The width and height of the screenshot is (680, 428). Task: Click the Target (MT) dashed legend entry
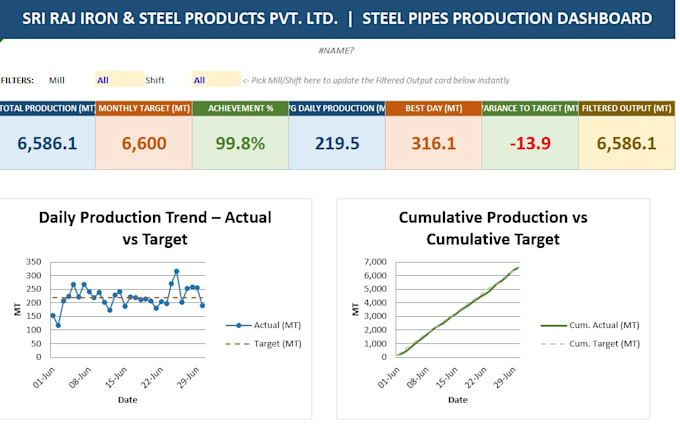tap(263, 343)
